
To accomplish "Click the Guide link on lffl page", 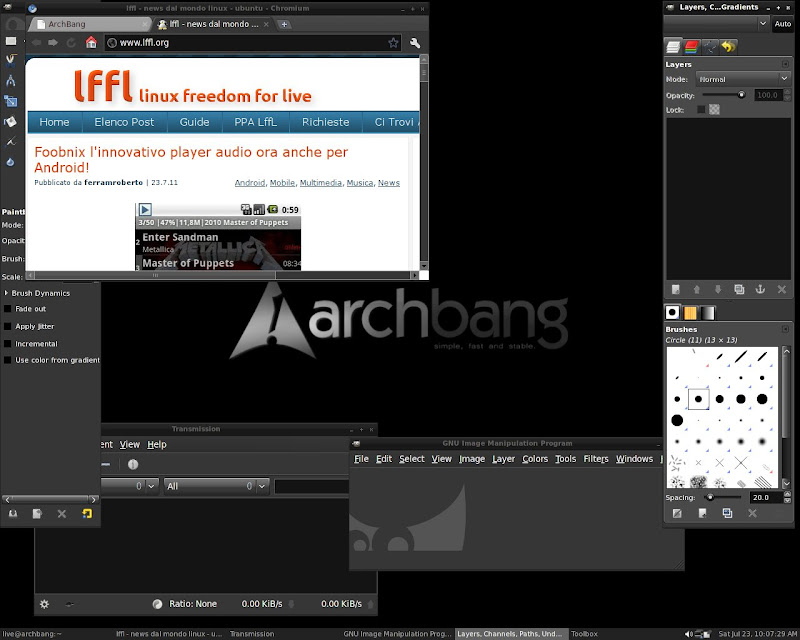I will click(194, 122).
